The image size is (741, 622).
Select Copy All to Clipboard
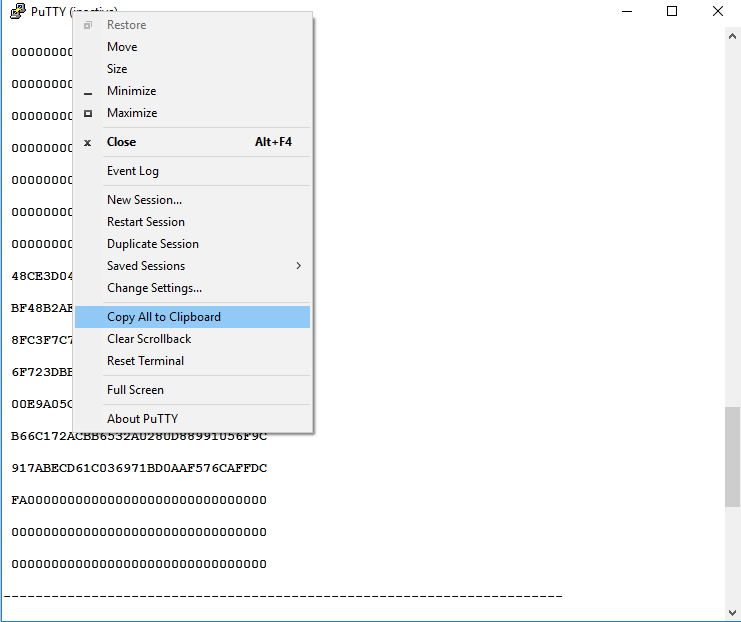coord(164,317)
